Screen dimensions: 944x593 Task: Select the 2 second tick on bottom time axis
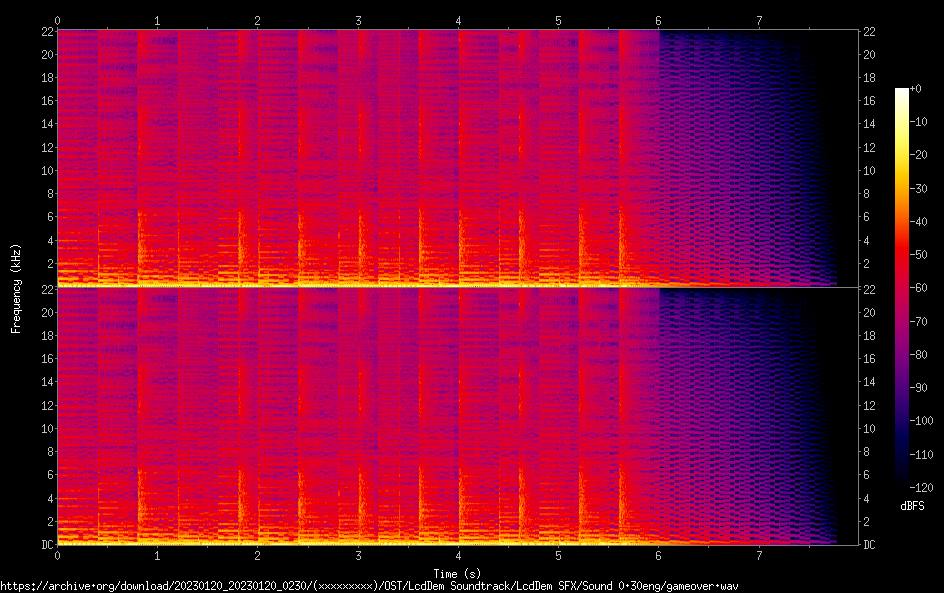257,554
